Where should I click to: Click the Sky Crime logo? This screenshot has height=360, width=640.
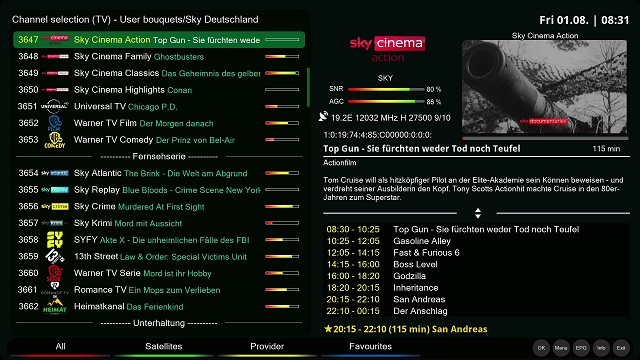(x=55, y=207)
